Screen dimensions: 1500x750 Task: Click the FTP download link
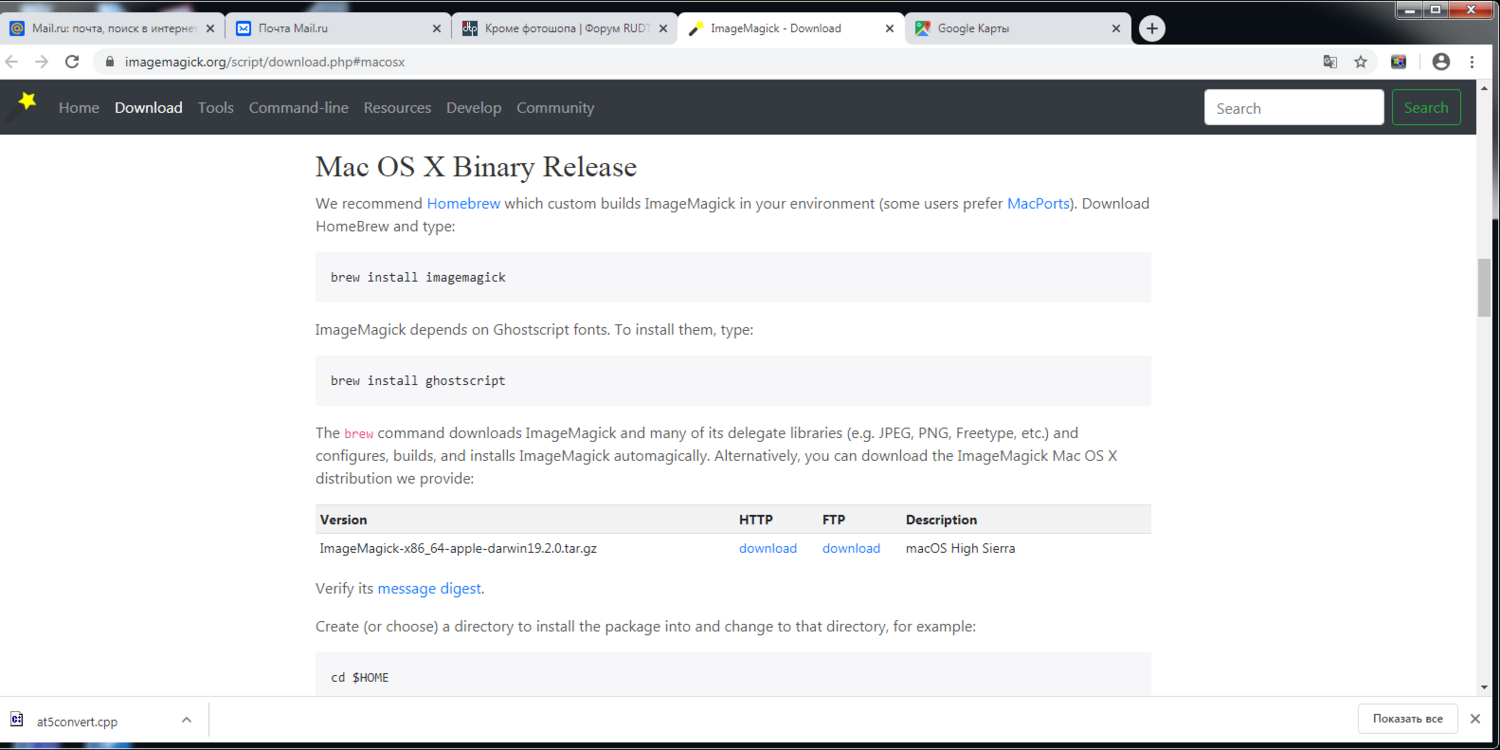(x=851, y=549)
